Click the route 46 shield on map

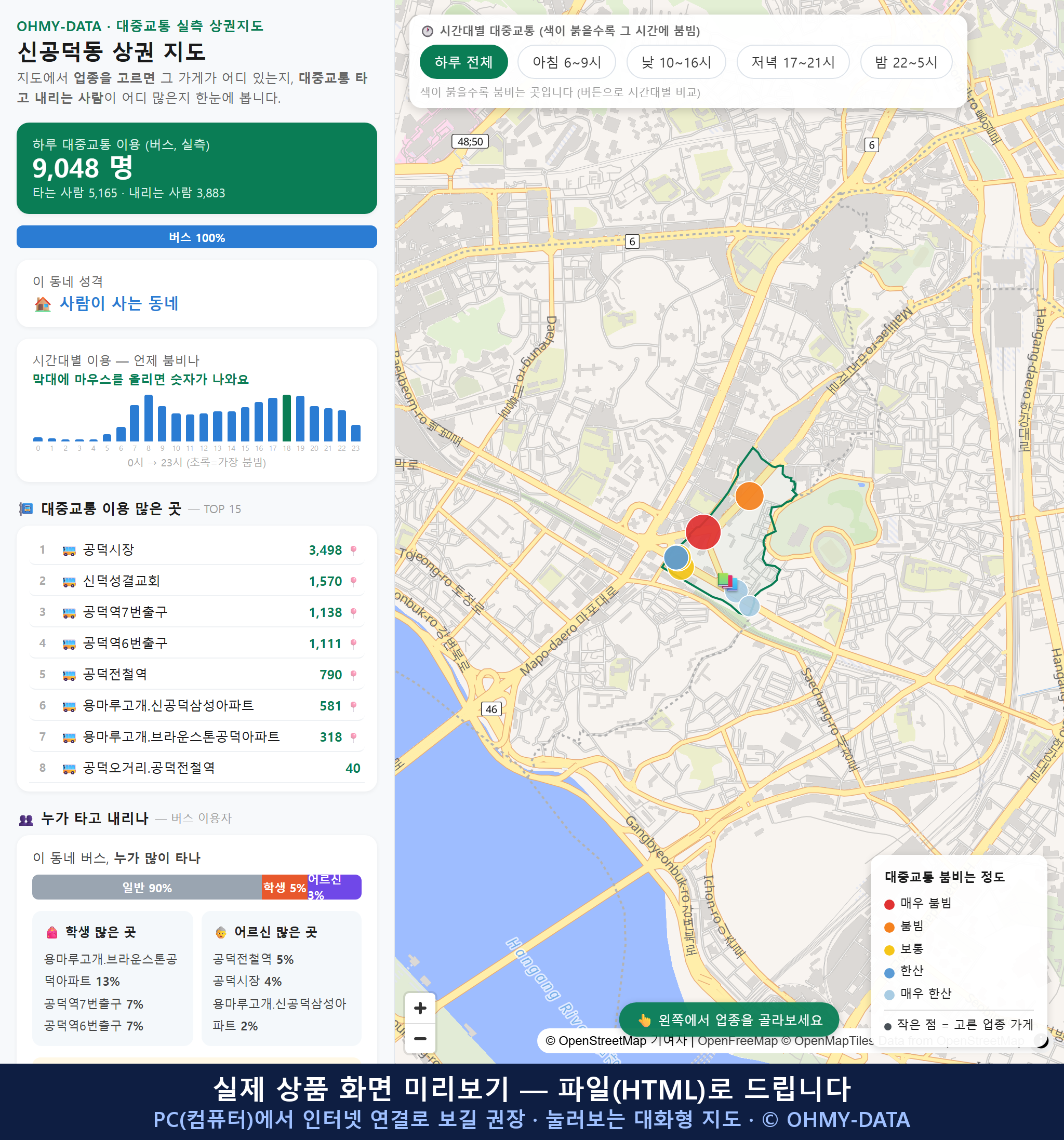point(491,709)
